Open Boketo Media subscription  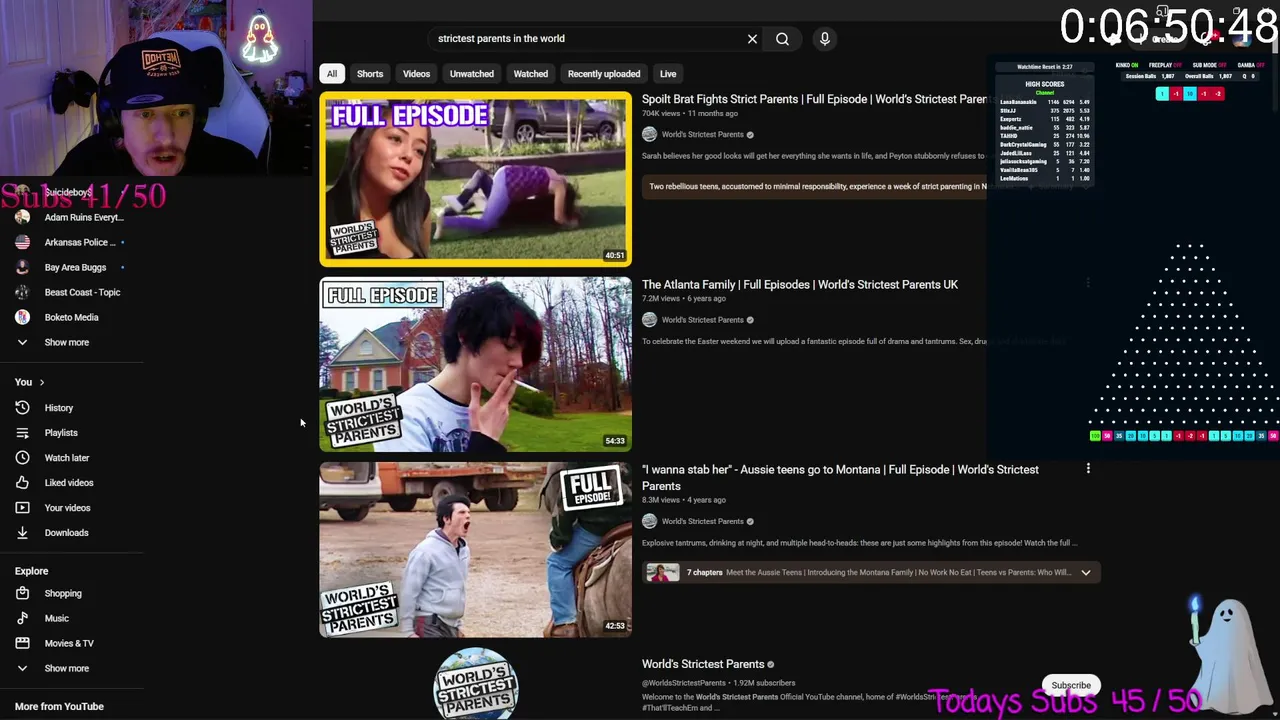[72, 317]
